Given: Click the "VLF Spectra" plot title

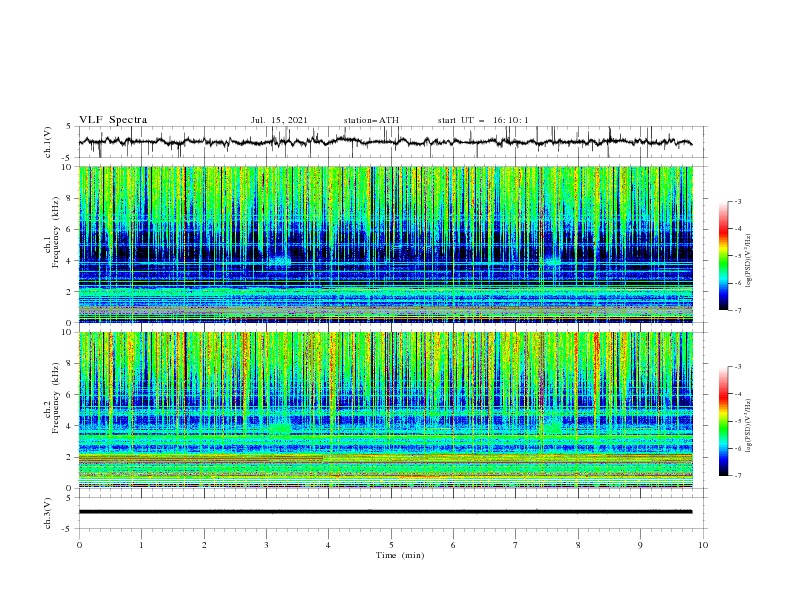Looking at the screenshot, I should [x=113, y=120].
